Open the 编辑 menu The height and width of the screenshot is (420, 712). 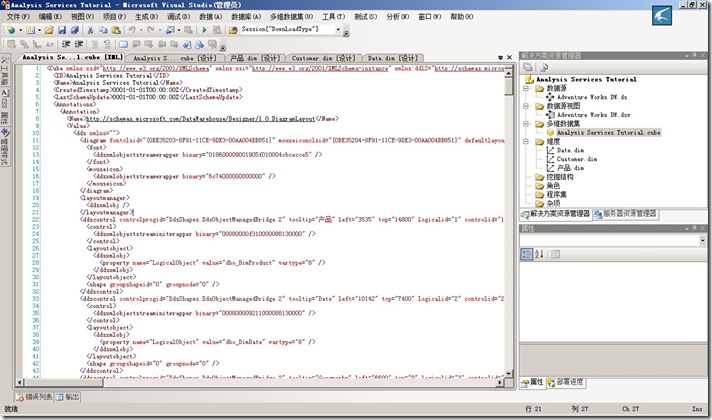tap(50, 16)
